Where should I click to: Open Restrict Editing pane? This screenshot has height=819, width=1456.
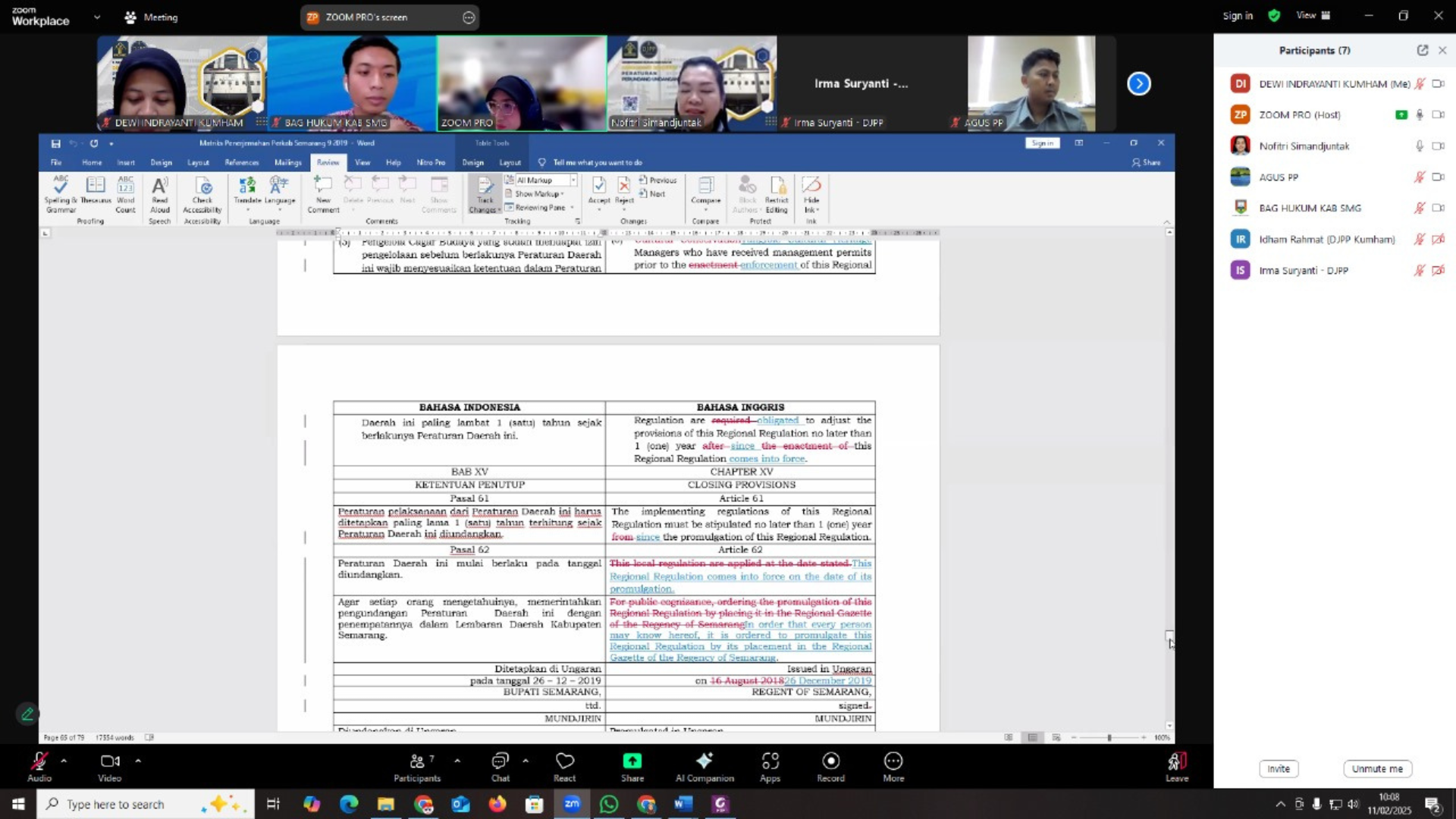(777, 194)
